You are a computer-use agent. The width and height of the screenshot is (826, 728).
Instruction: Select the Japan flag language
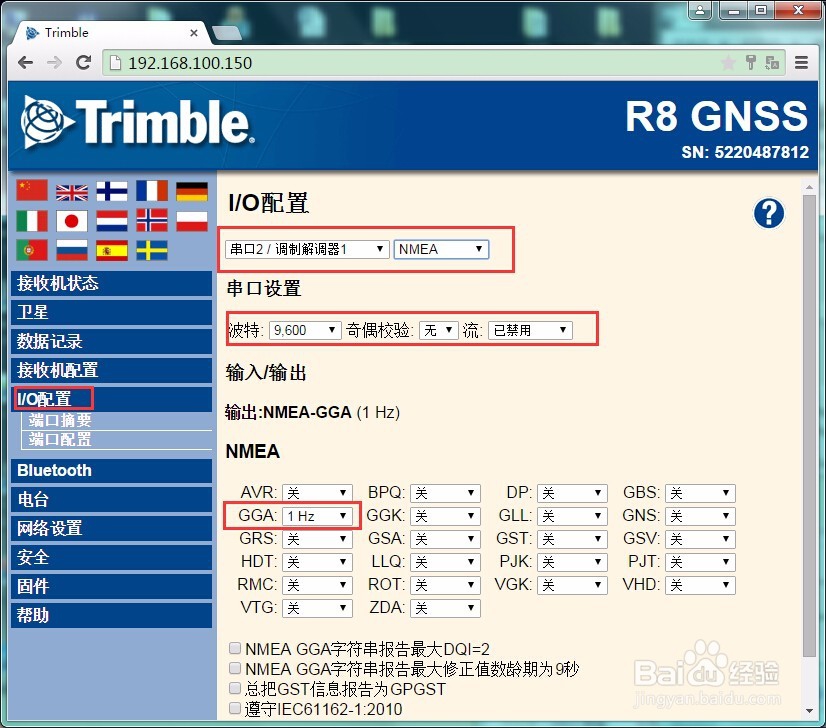tap(72, 221)
